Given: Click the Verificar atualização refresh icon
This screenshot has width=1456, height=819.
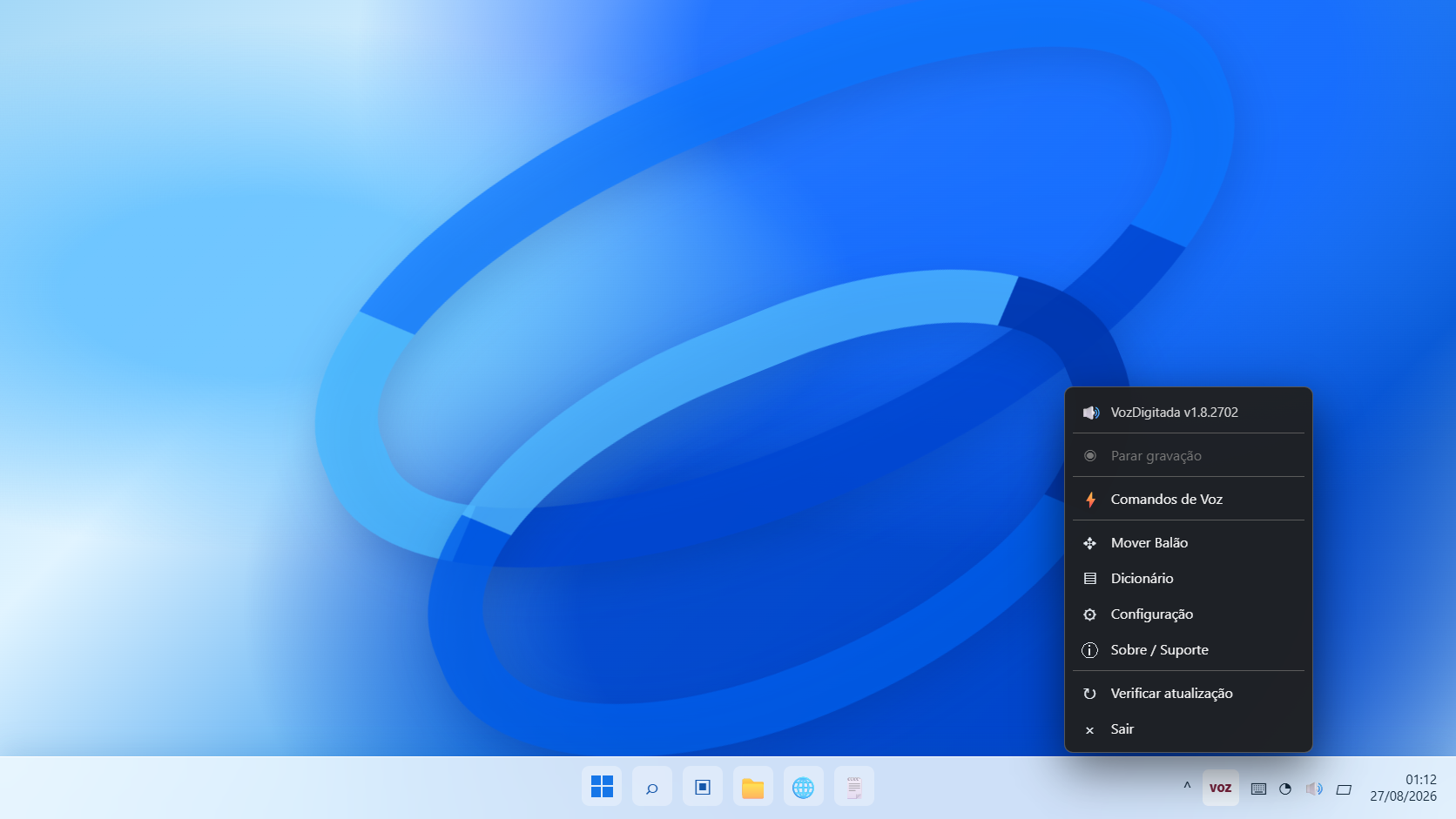Looking at the screenshot, I should pyautogui.click(x=1089, y=694).
